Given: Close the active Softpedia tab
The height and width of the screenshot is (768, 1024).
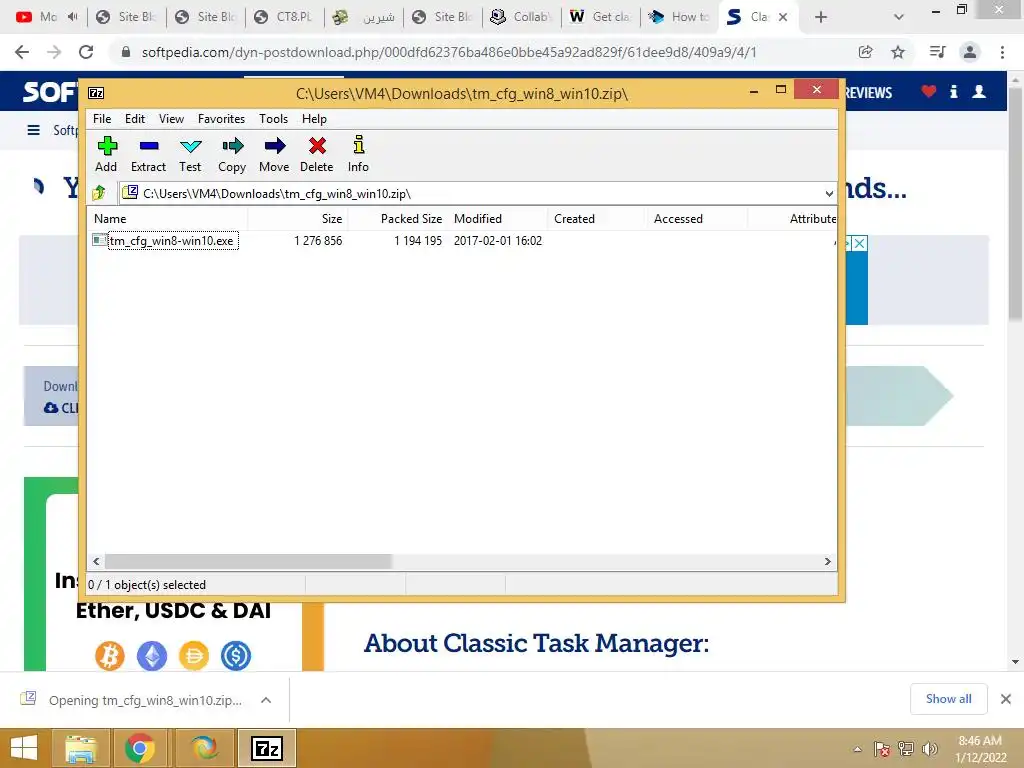Looking at the screenshot, I should 782,18.
